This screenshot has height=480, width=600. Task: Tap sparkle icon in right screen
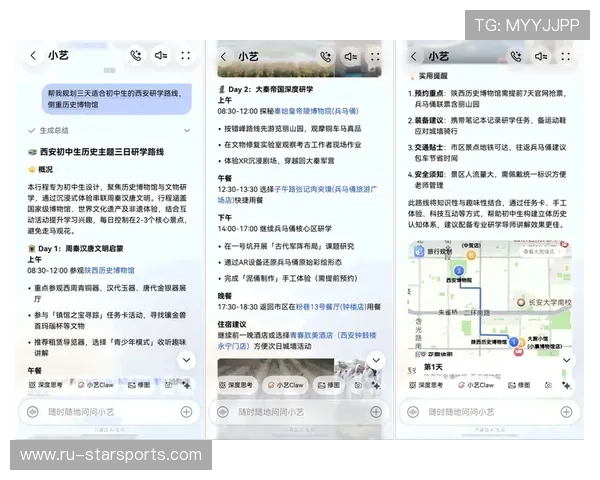tap(566, 385)
